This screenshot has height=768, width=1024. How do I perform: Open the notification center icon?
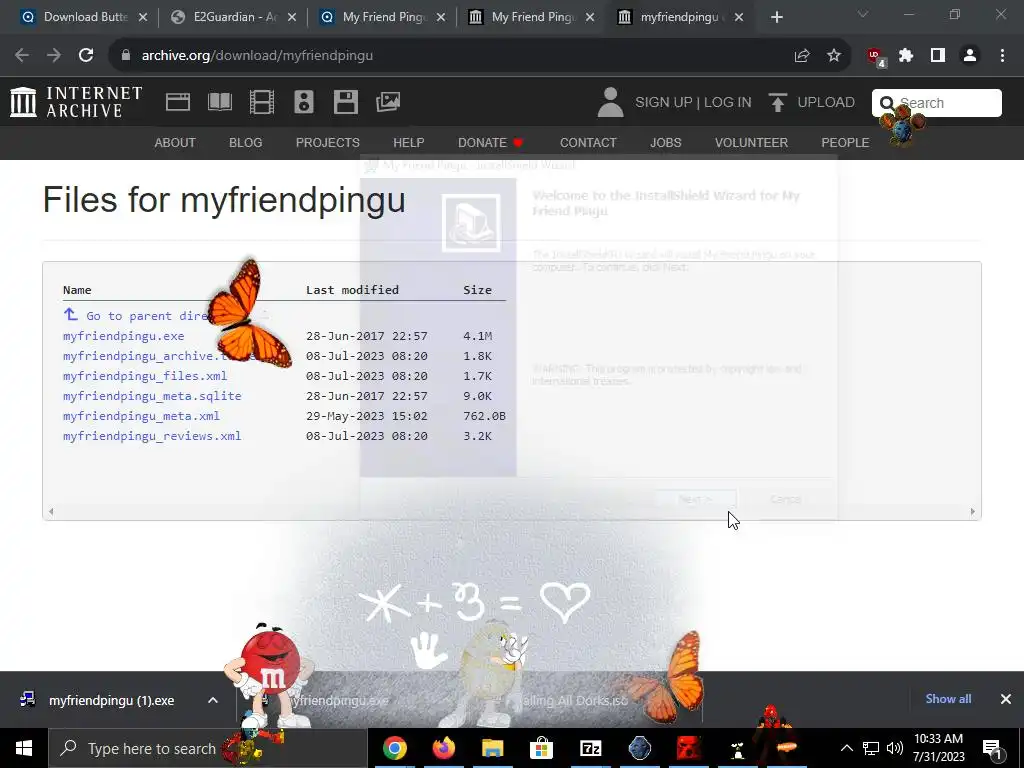992,748
